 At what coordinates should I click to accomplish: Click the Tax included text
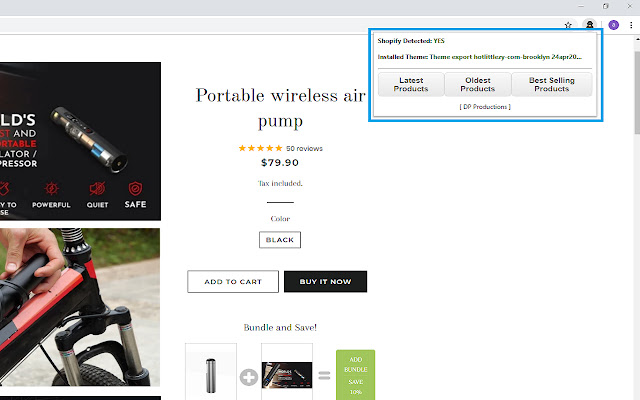pyautogui.click(x=280, y=183)
